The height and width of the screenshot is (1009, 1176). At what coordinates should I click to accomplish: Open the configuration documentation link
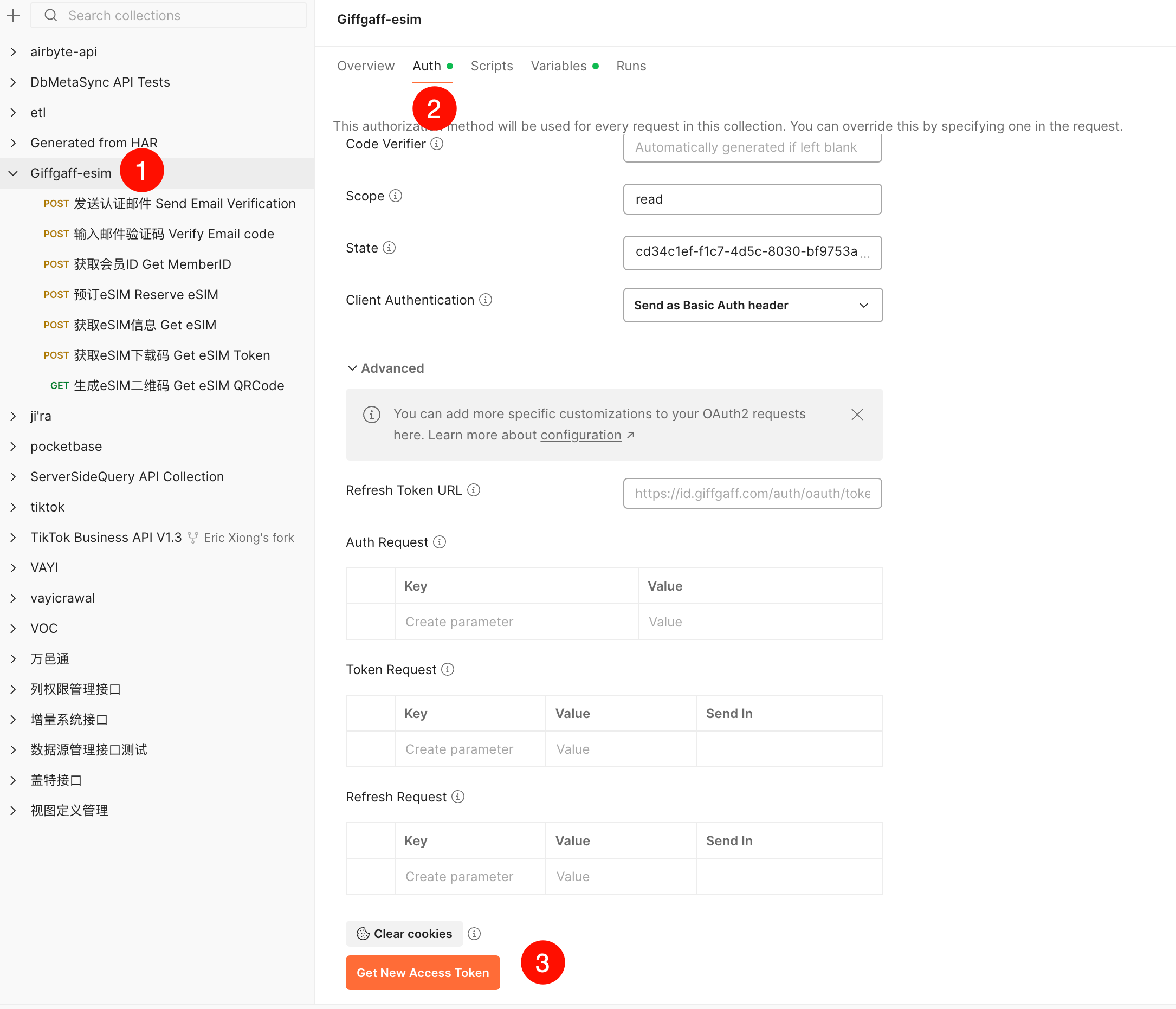pos(580,435)
